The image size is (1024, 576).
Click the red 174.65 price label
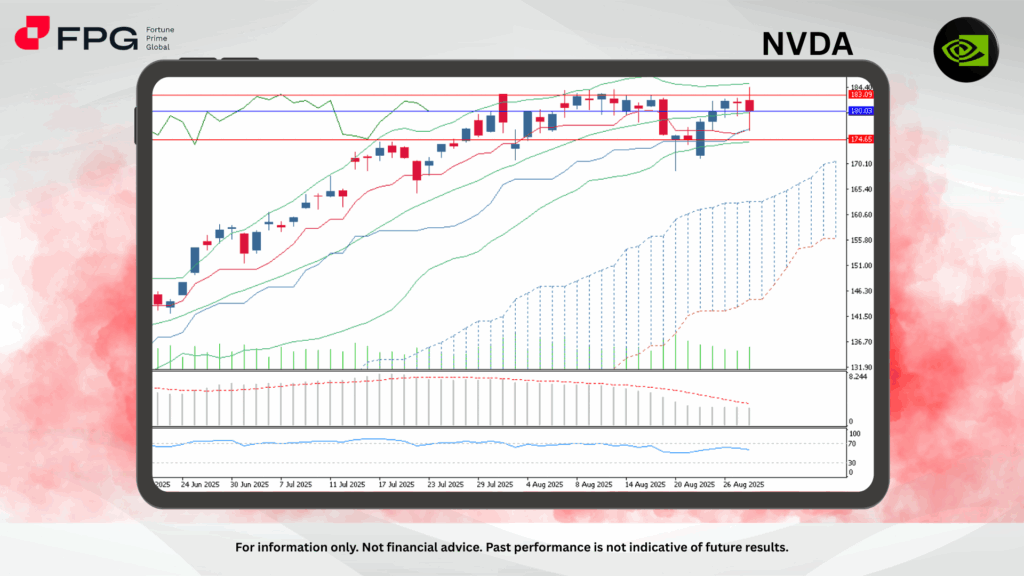860,140
